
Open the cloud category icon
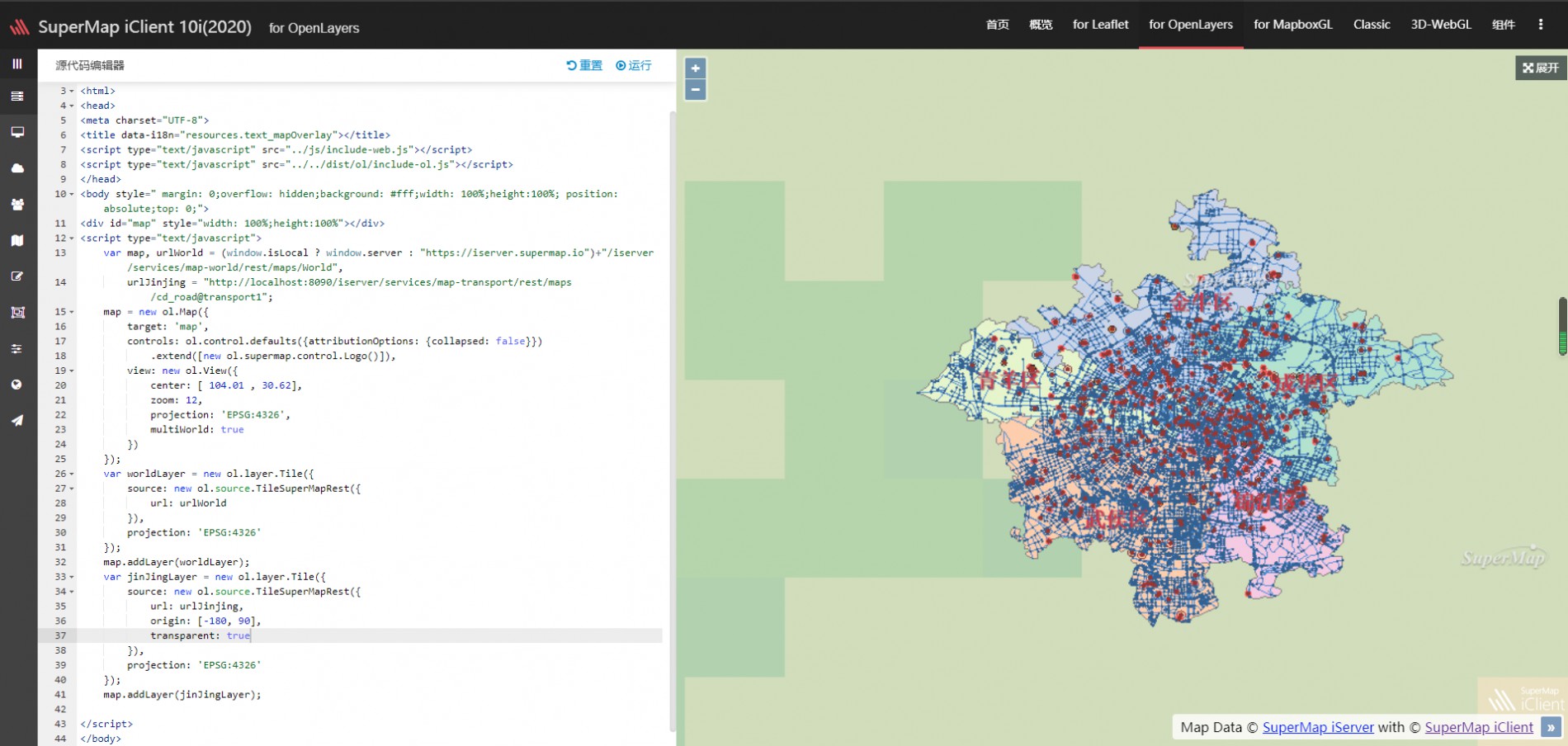click(x=17, y=168)
